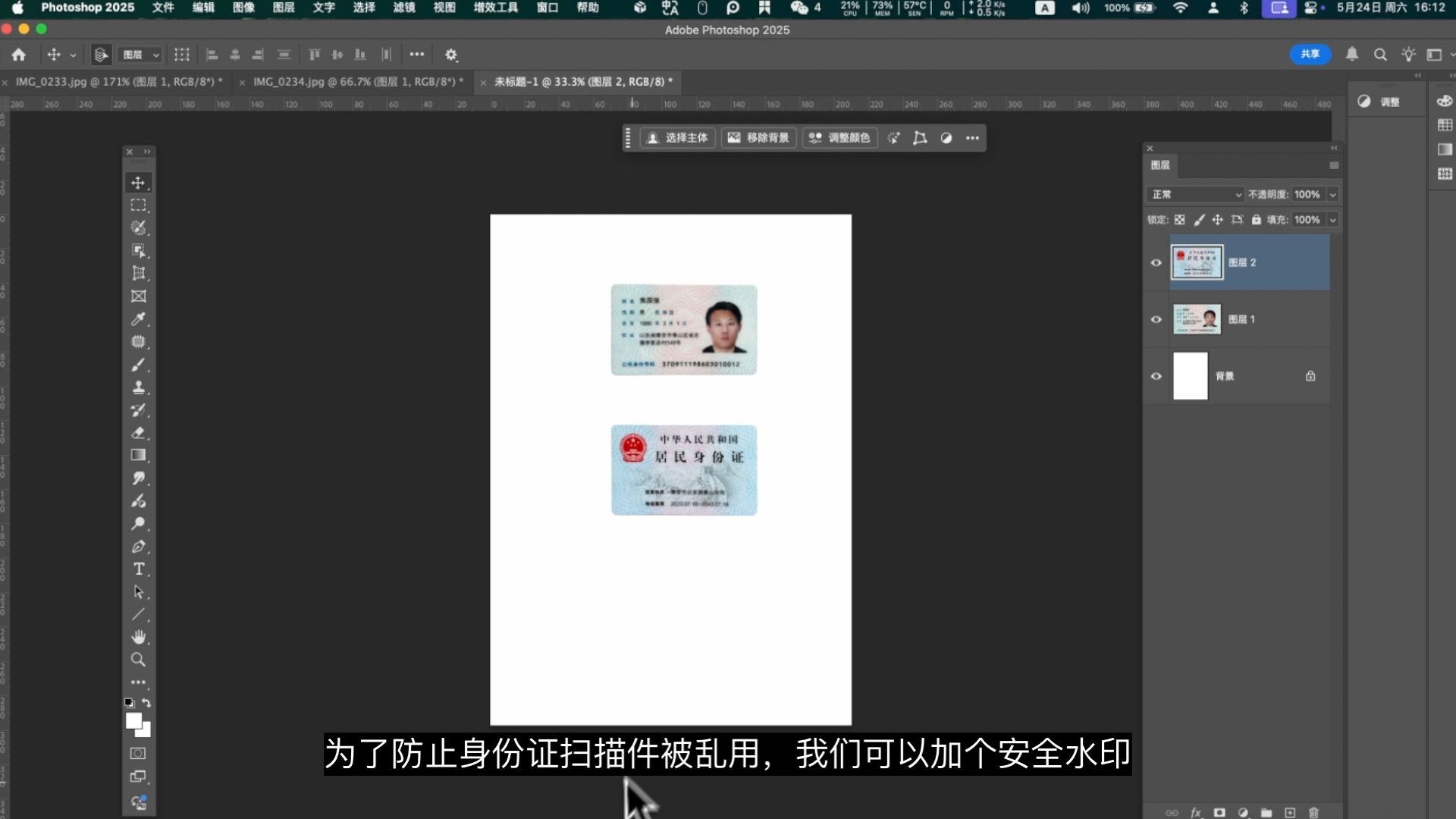This screenshot has width=1456, height=819.
Task: Delete layer with trash icon
Action: point(1313,812)
